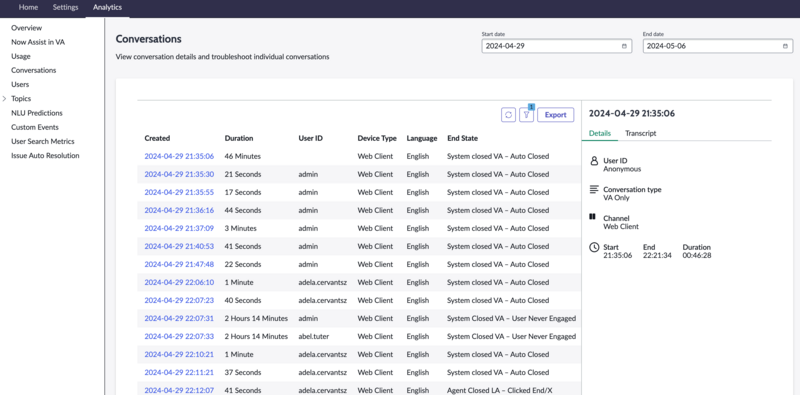Click the End State column header
The image size is (800, 395).
click(462, 138)
